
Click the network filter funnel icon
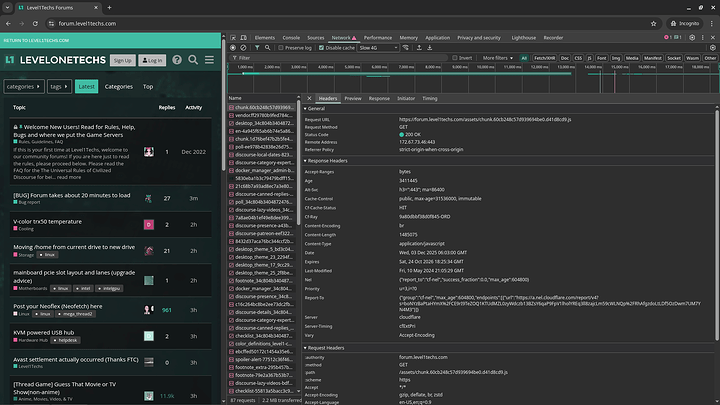click(x=259, y=47)
